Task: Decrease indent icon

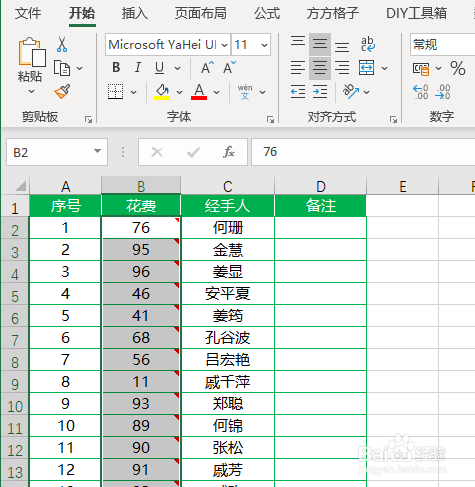Action: pos(298,91)
